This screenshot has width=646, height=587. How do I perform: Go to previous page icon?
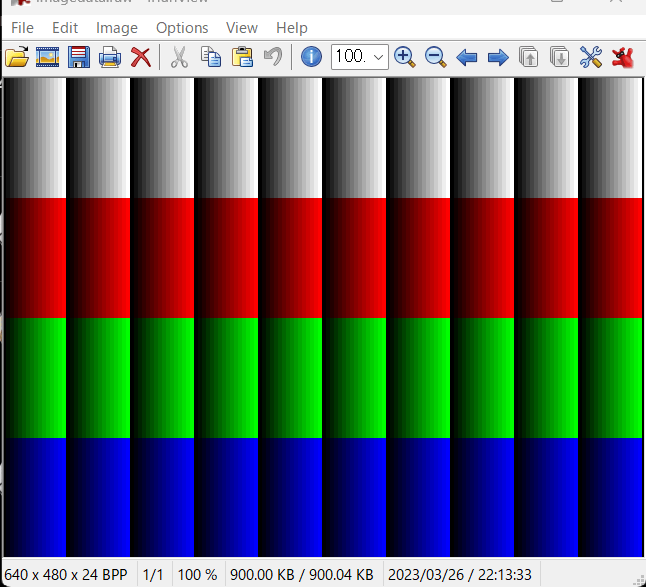click(x=529, y=57)
